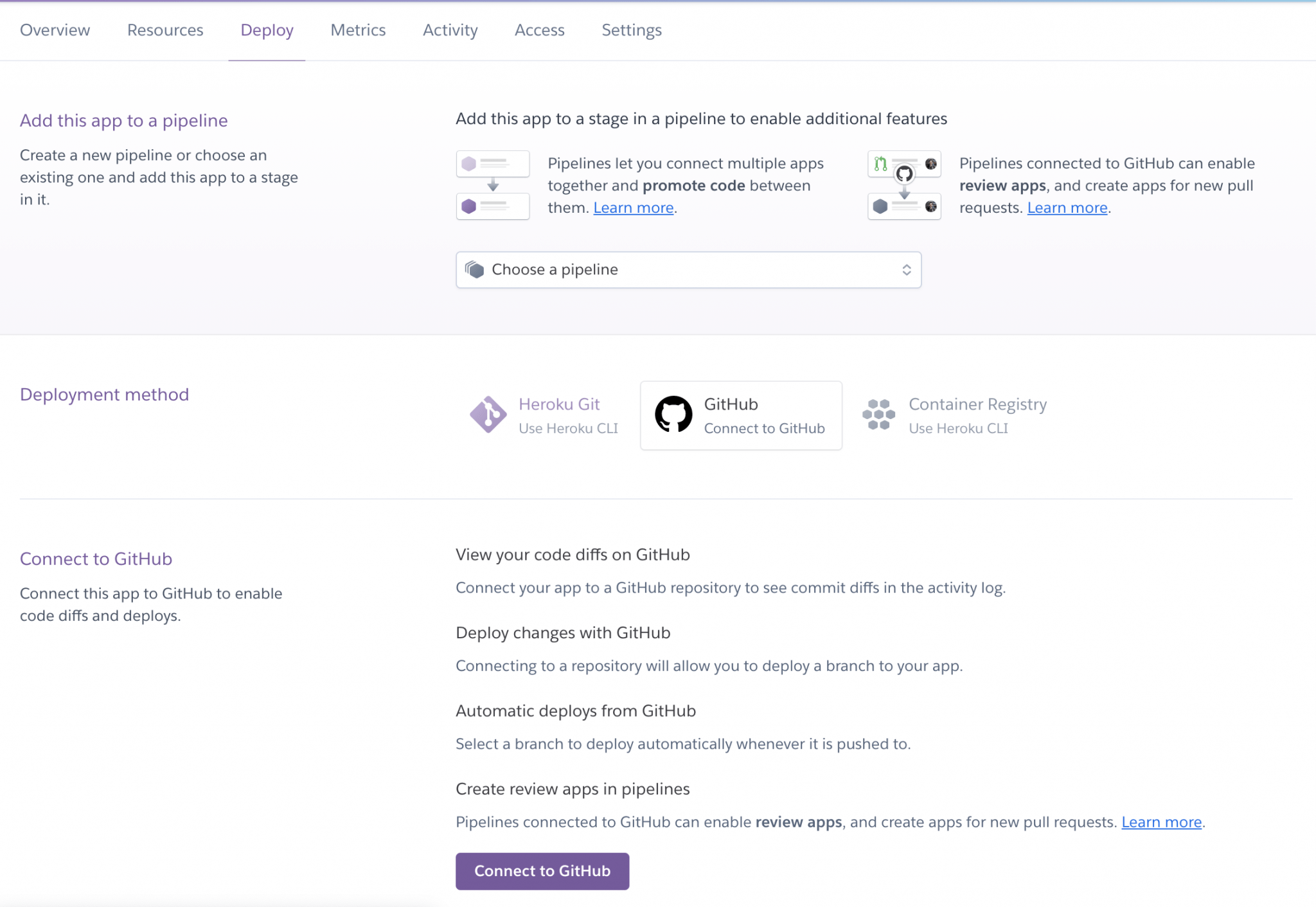Click the Resources tab in the navigation

(165, 30)
